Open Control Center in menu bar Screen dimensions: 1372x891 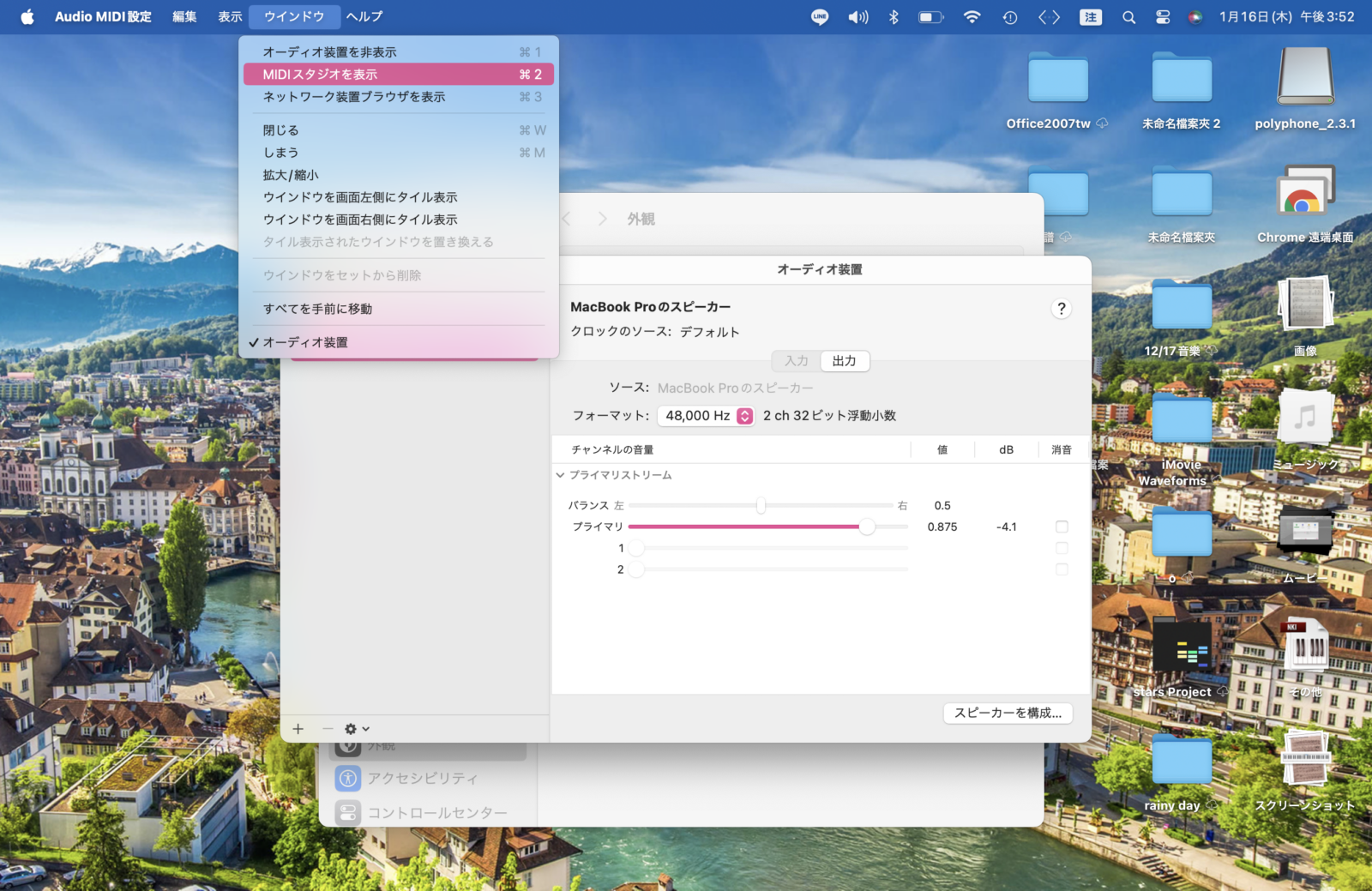tap(1162, 17)
